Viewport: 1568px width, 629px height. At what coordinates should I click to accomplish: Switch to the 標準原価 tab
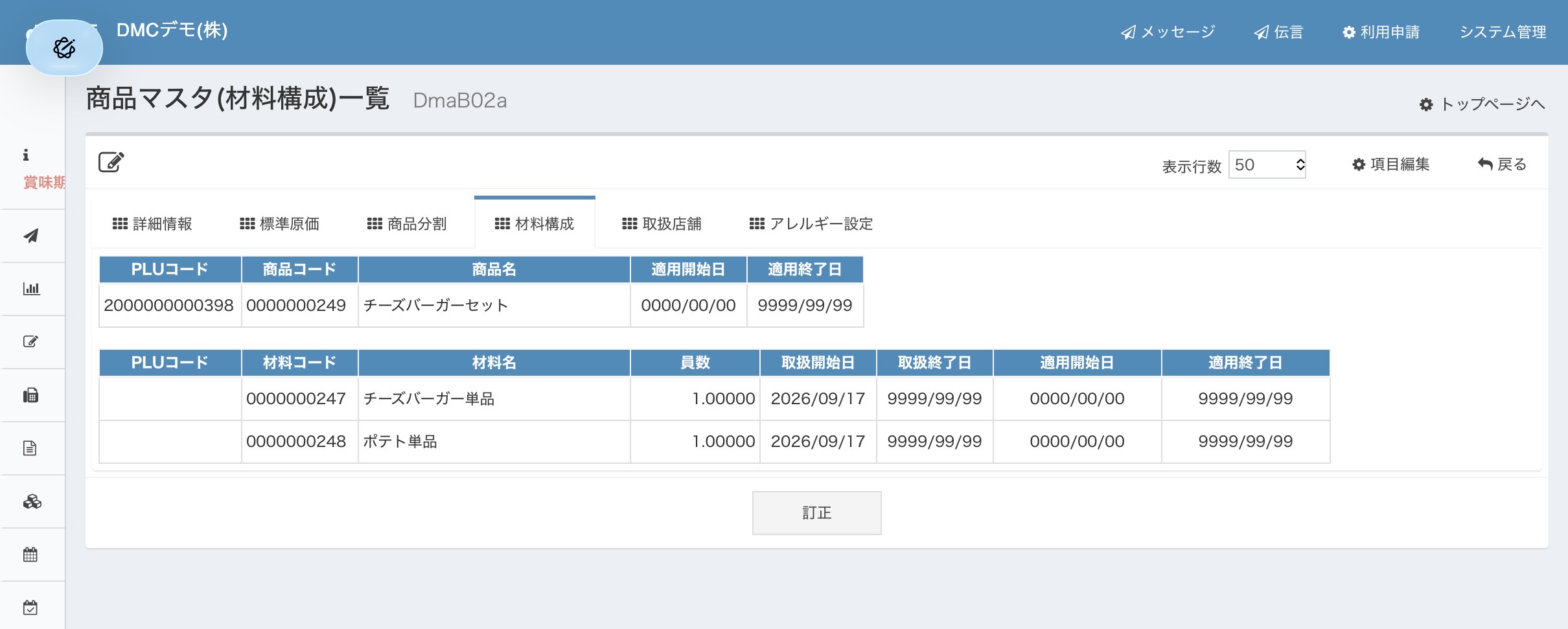[x=280, y=224]
